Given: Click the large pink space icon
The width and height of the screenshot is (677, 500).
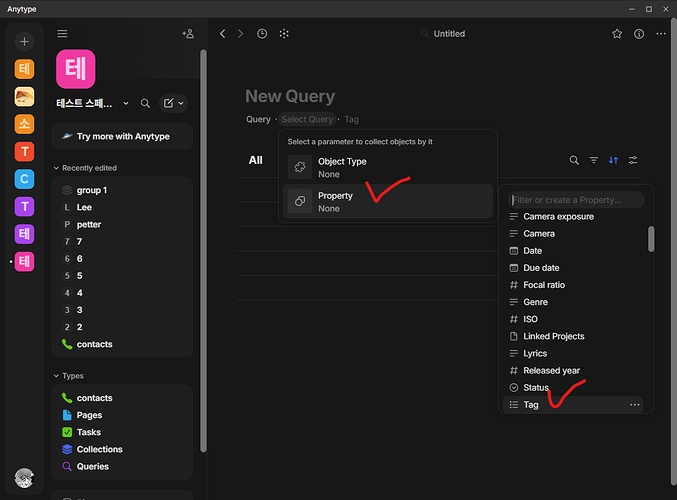Looking at the screenshot, I should click(76, 69).
